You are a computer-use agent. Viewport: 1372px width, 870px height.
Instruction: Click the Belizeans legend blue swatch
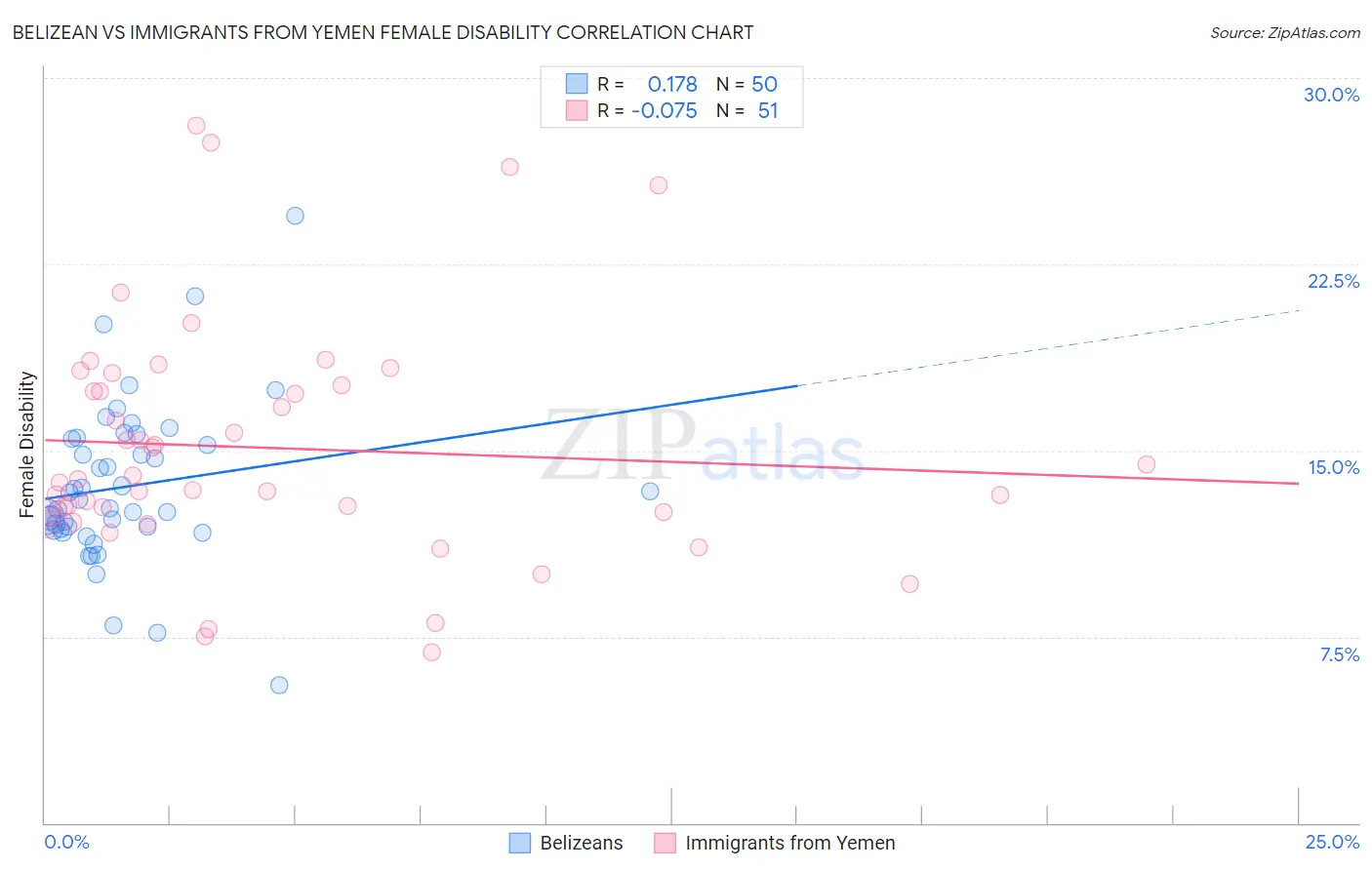(520, 843)
